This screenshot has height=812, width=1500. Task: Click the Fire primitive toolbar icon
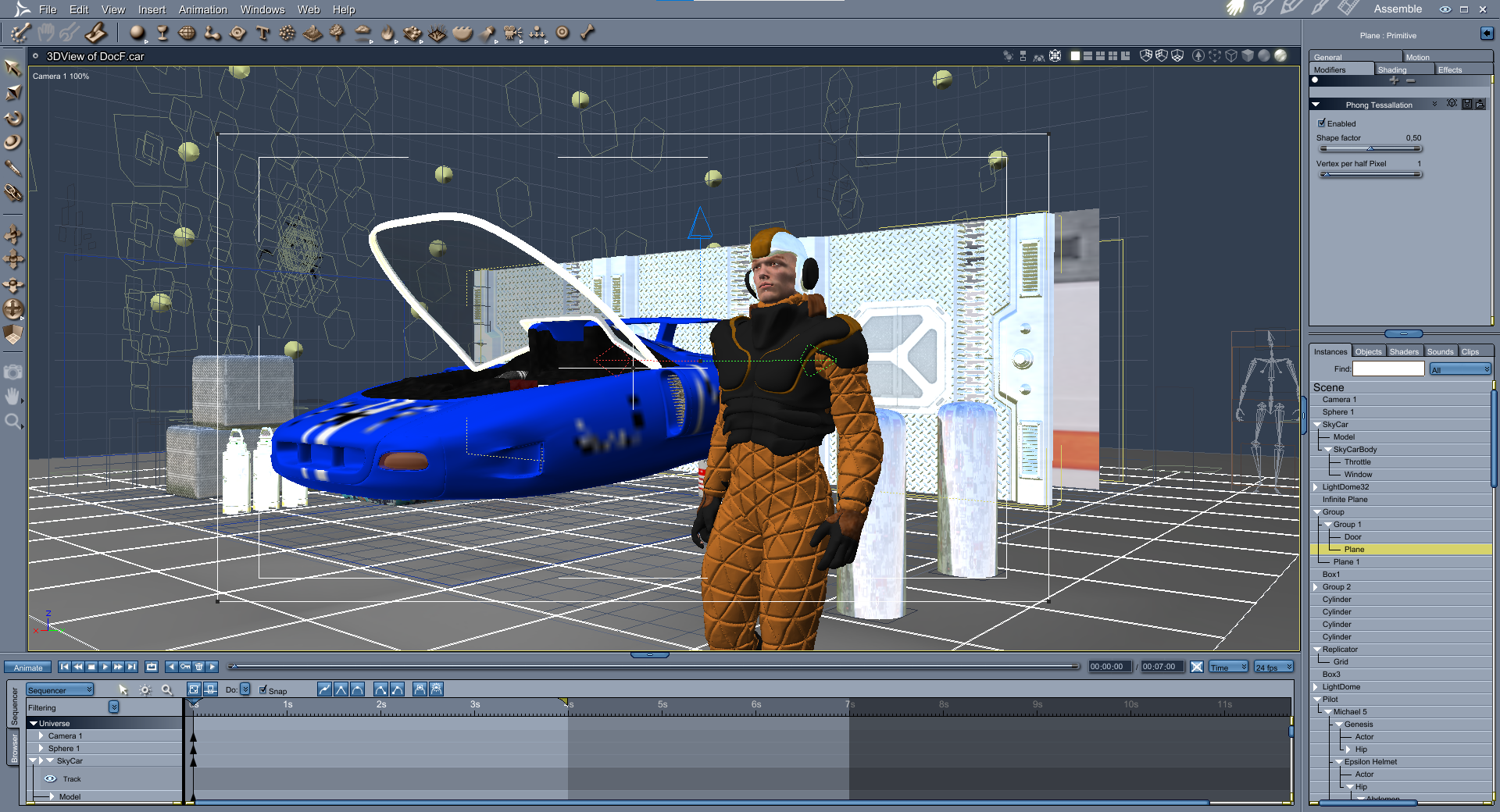[387, 33]
